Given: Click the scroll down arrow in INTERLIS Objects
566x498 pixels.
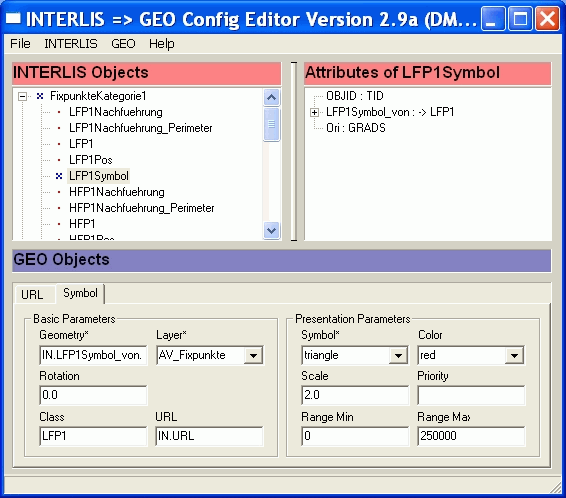Looking at the screenshot, I should coord(271,230).
